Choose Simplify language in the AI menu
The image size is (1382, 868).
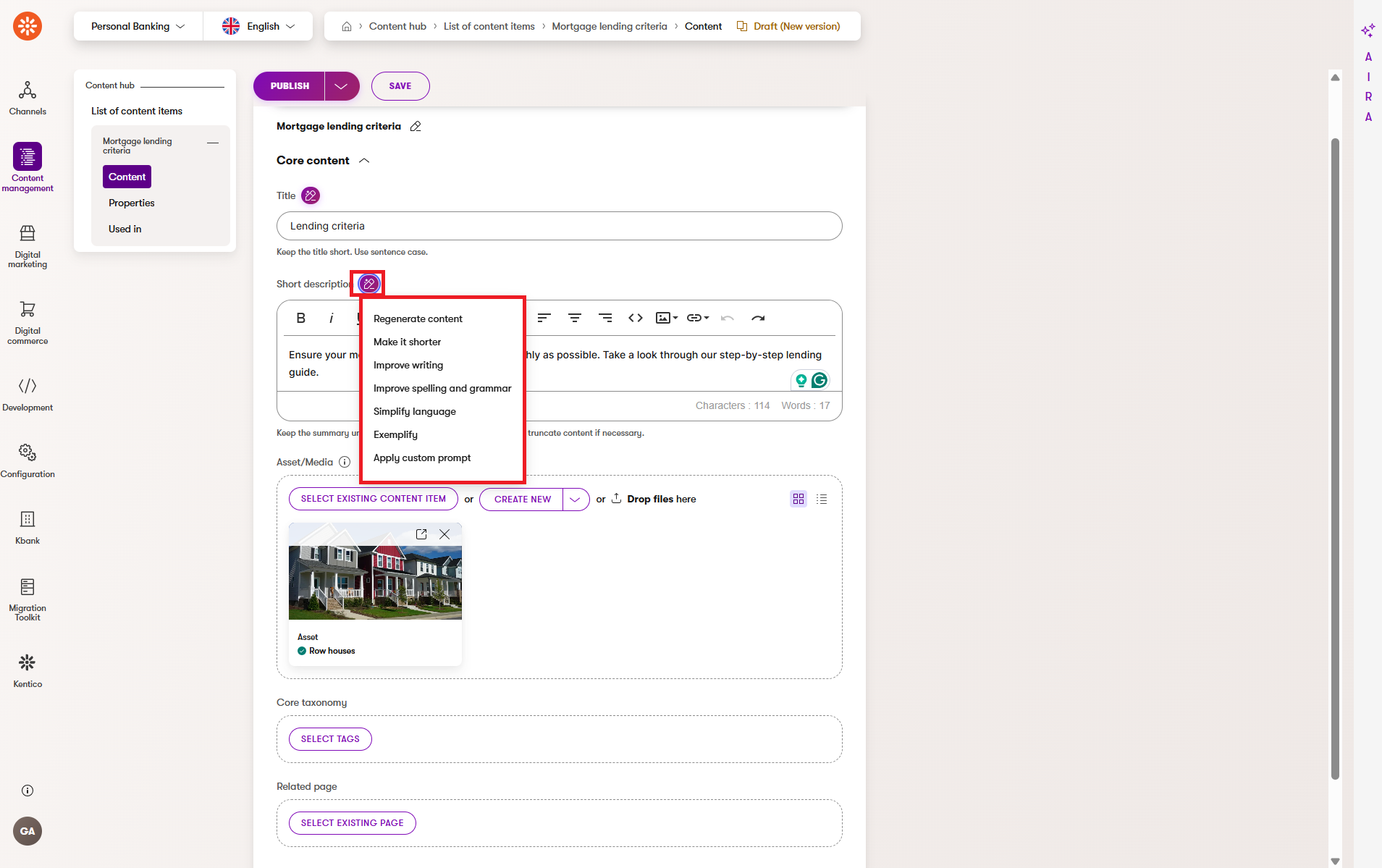click(414, 411)
